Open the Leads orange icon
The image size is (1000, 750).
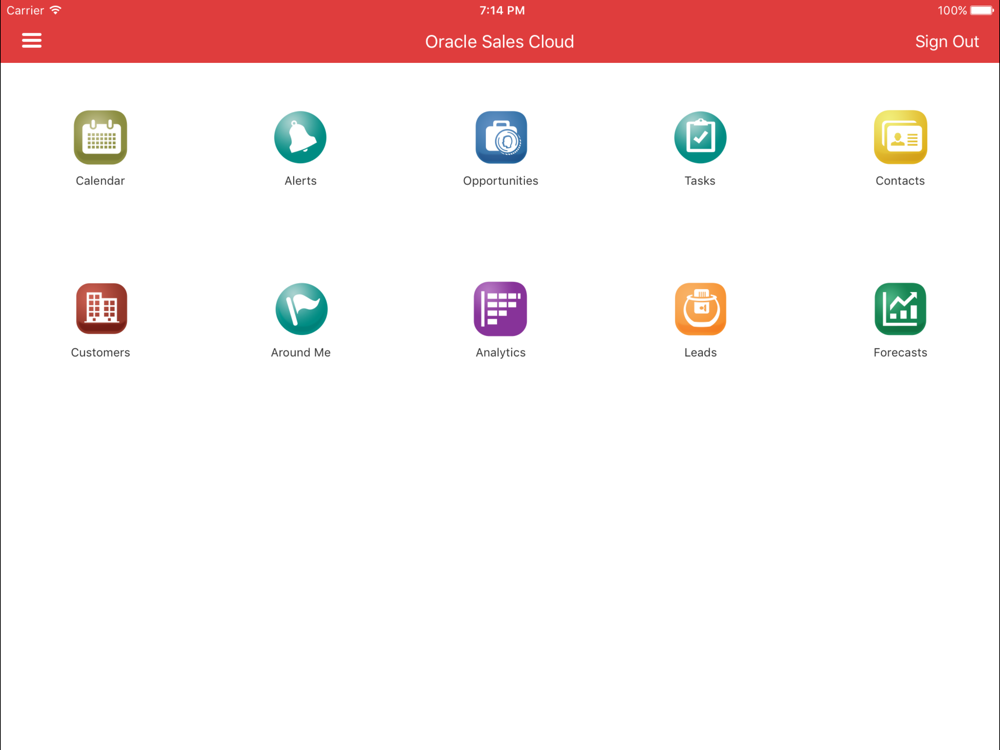pos(700,309)
